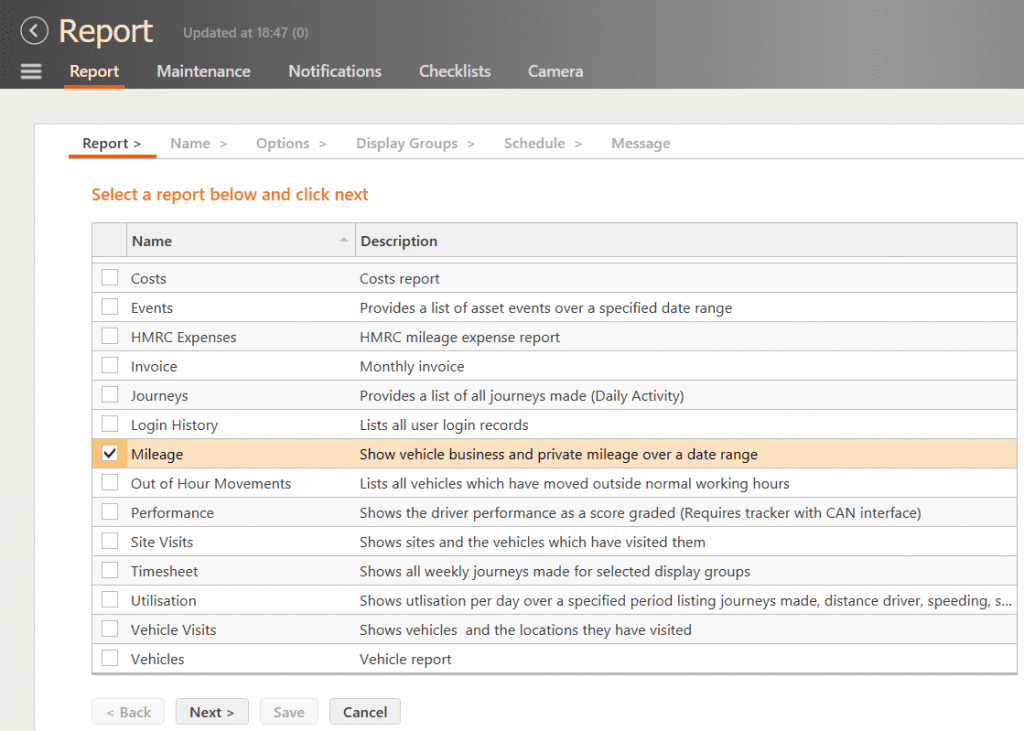Select the Site Visits row name
1024x731 pixels.
coord(161,542)
